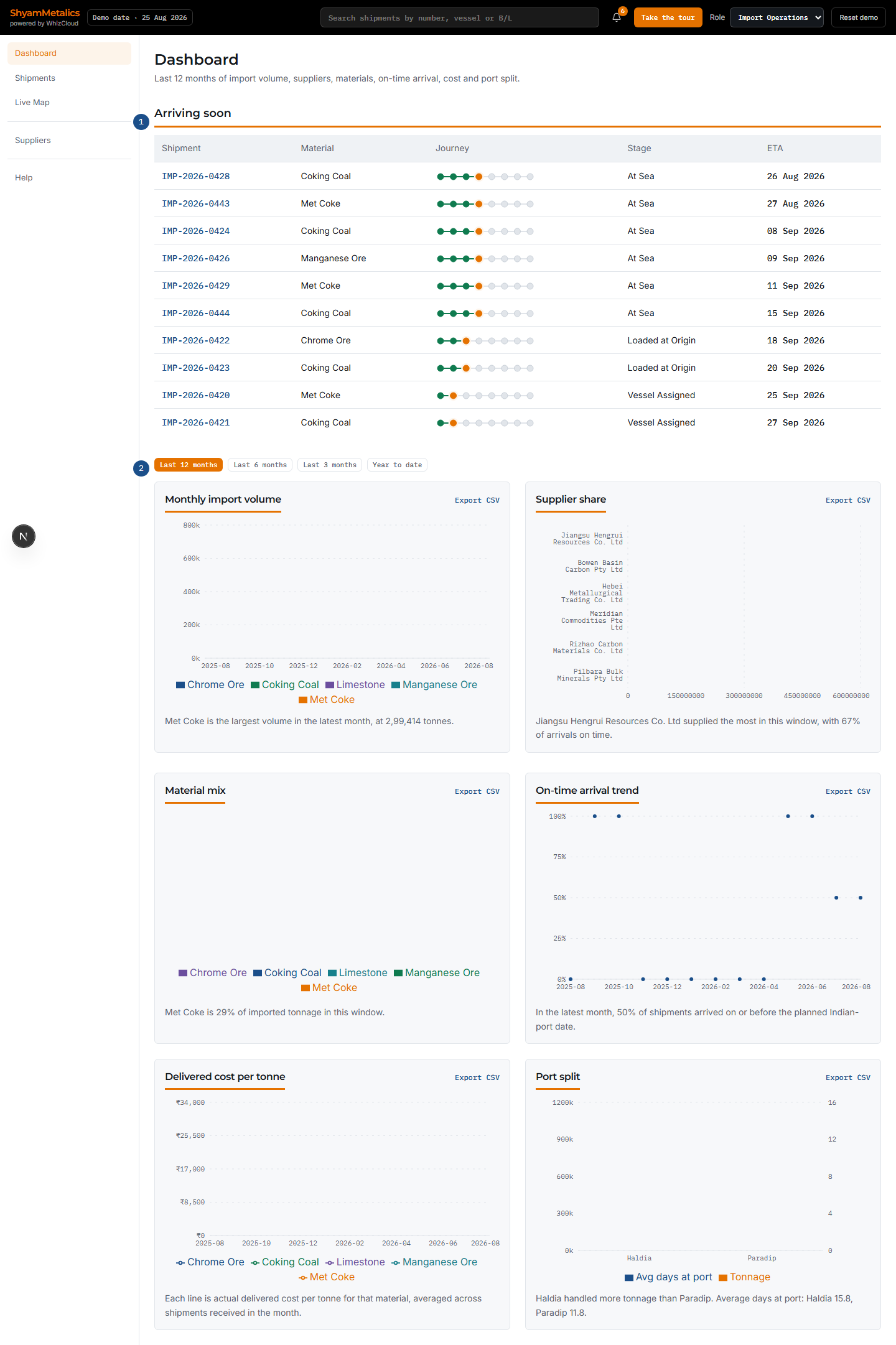Image resolution: width=896 pixels, height=1345 pixels.
Task: Toggle Met Coke legend in Delivered cost chart
Action: (327, 1277)
